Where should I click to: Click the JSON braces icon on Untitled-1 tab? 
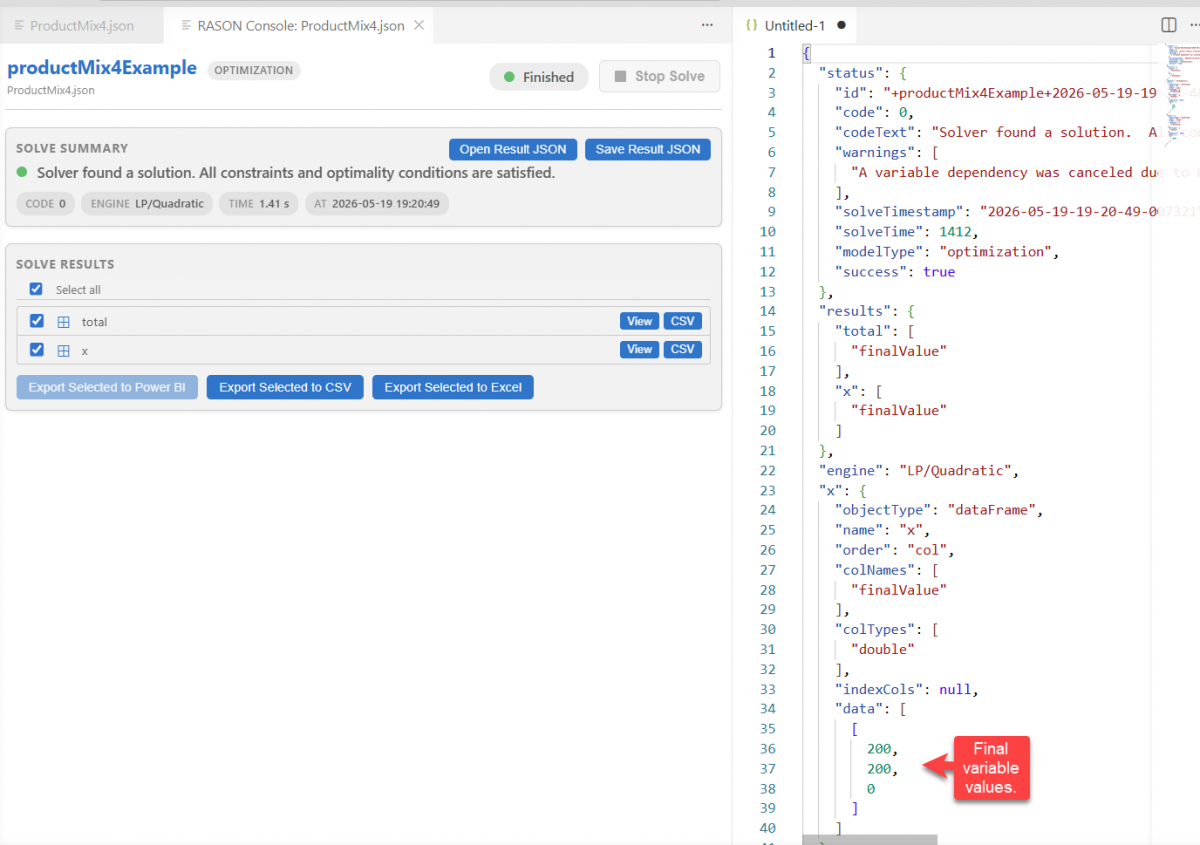pyautogui.click(x=751, y=25)
